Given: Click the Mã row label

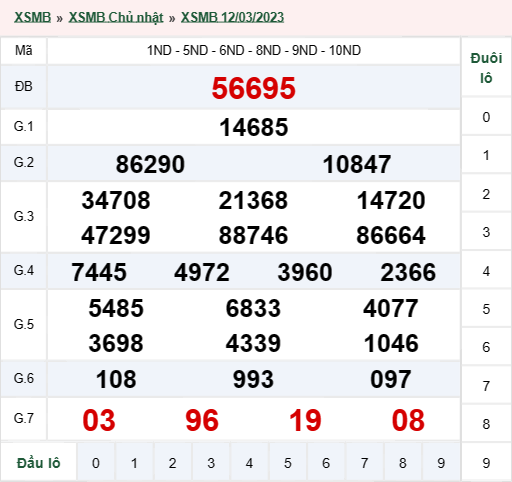Looking at the screenshot, I should pyautogui.click(x=24, y=51).
